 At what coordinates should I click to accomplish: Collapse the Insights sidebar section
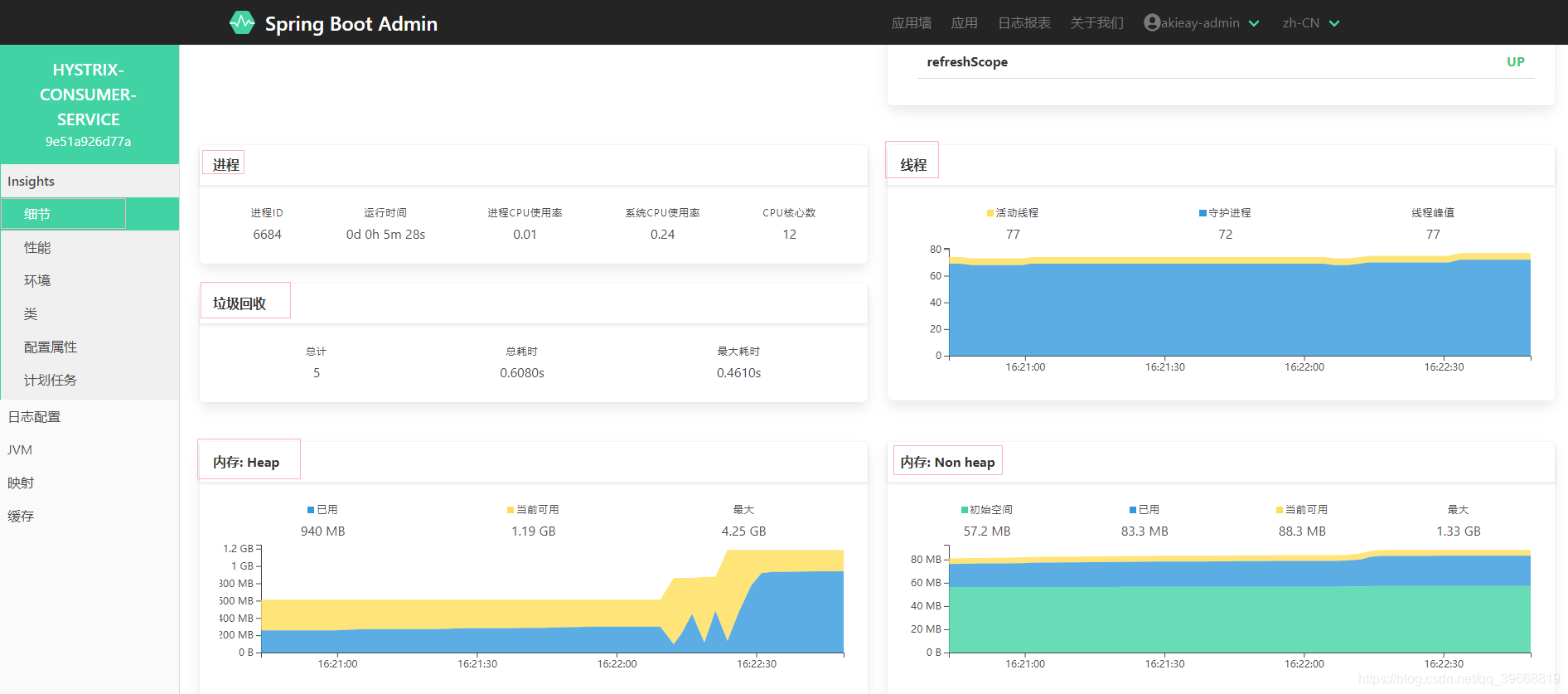click(90, 181)
